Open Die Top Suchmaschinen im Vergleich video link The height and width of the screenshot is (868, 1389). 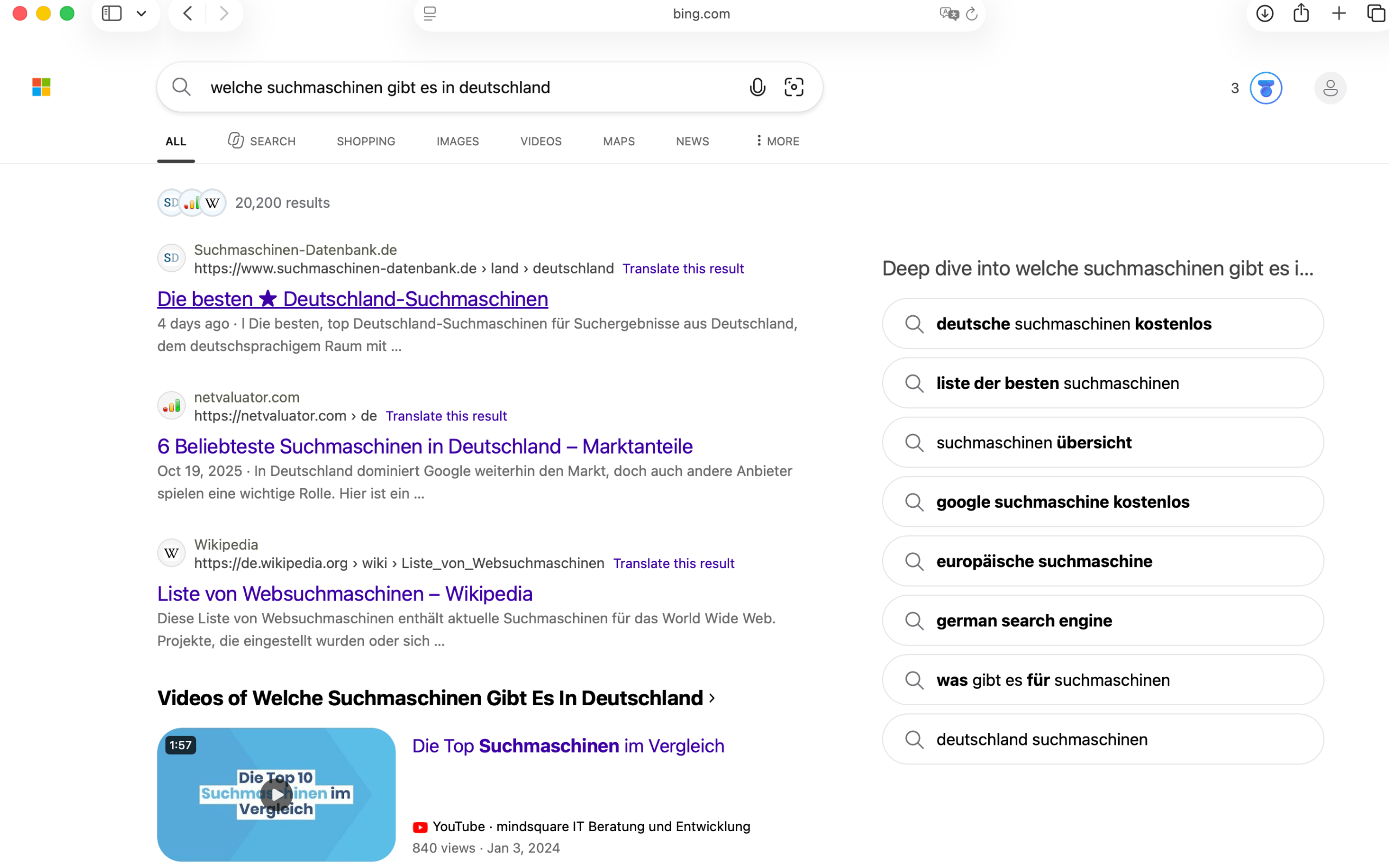568,746
